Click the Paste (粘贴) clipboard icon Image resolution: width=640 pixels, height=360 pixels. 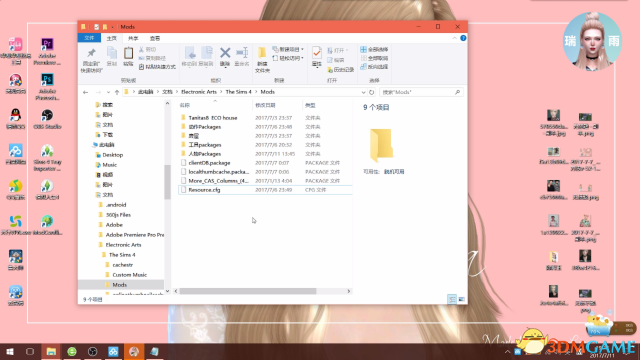click(128, 56)
